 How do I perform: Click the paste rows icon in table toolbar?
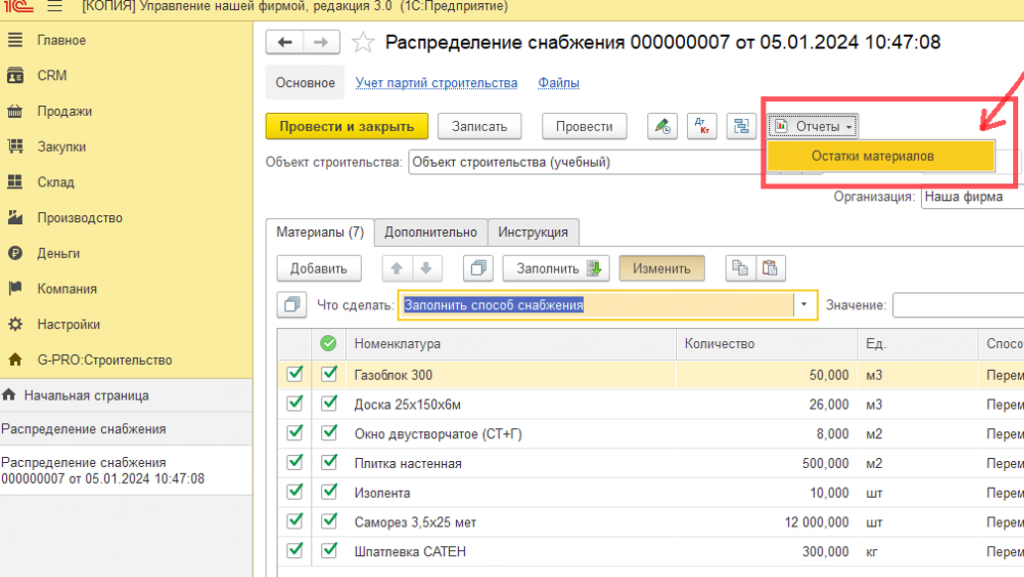point(771,268)
